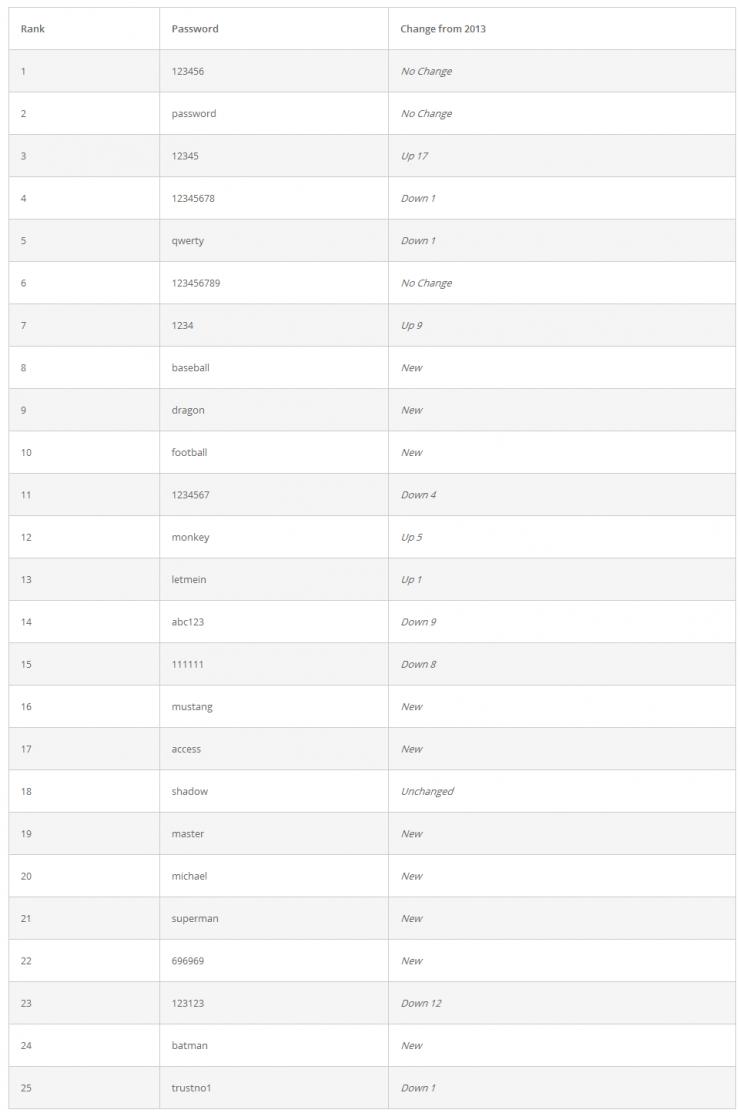
Task: Click the Password column header
Action: 195,29
